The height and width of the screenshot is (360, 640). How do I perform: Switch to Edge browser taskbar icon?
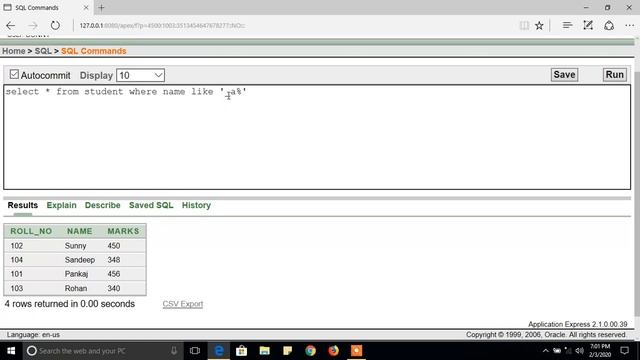pos(219,351)
